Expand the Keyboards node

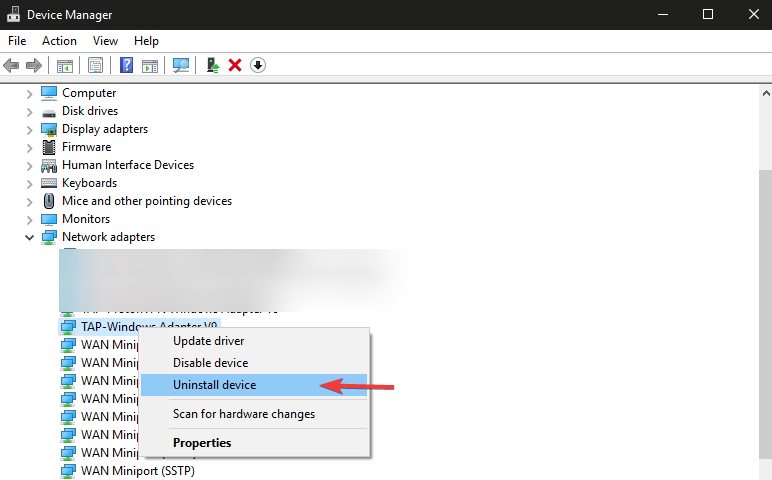[30, 184]
